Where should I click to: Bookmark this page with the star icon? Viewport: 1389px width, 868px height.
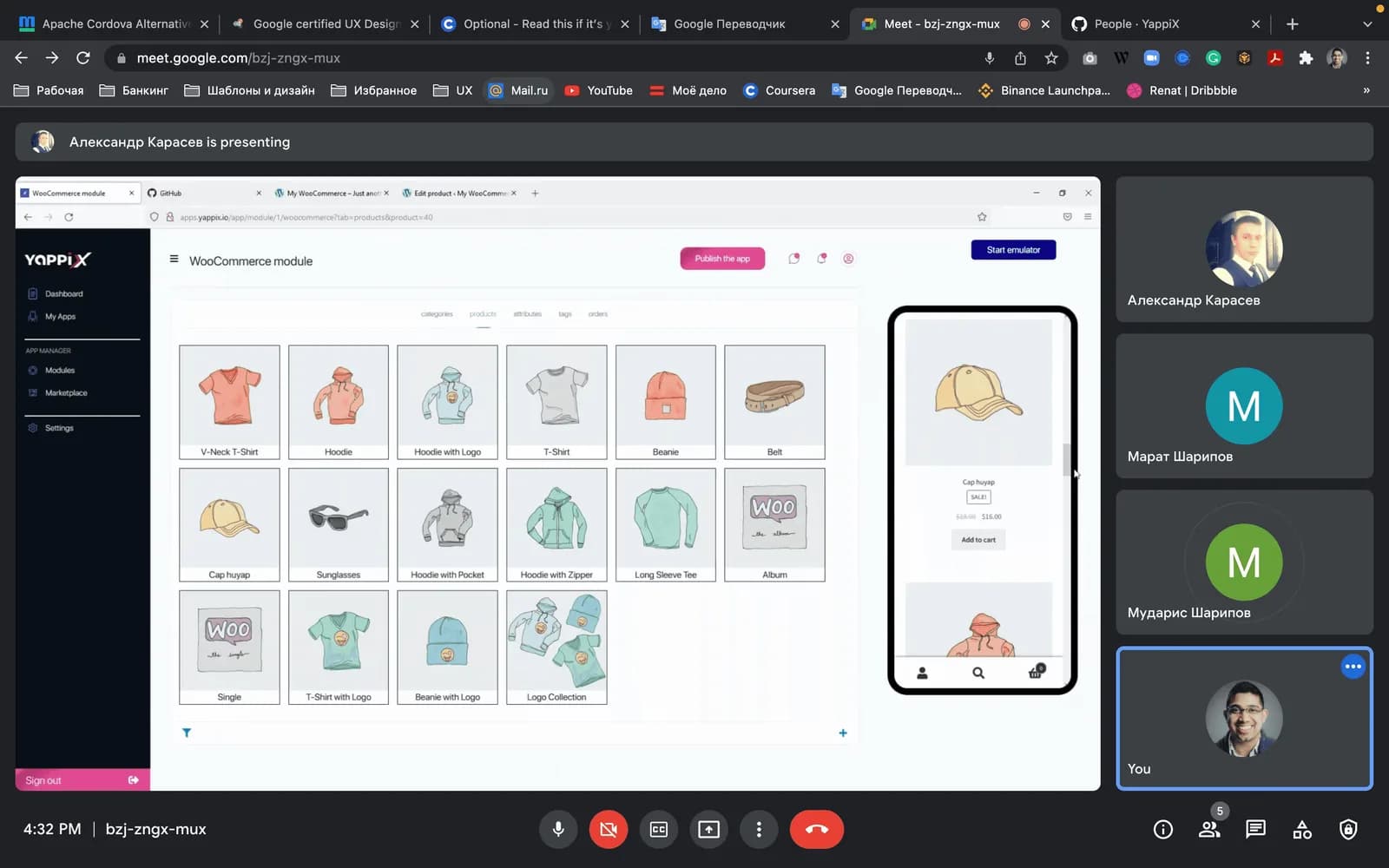[1051, 58]
